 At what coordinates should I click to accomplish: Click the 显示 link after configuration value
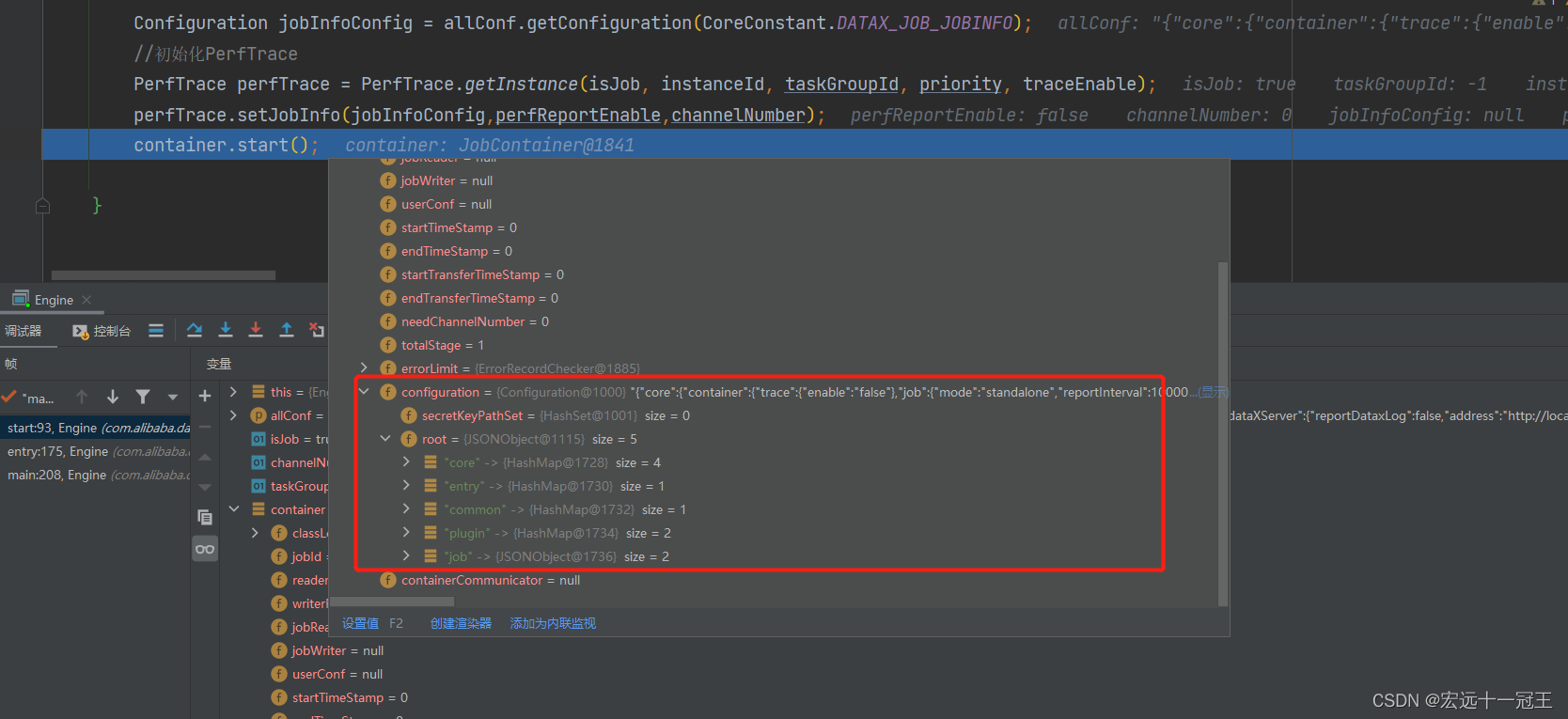pos(1213,392)
